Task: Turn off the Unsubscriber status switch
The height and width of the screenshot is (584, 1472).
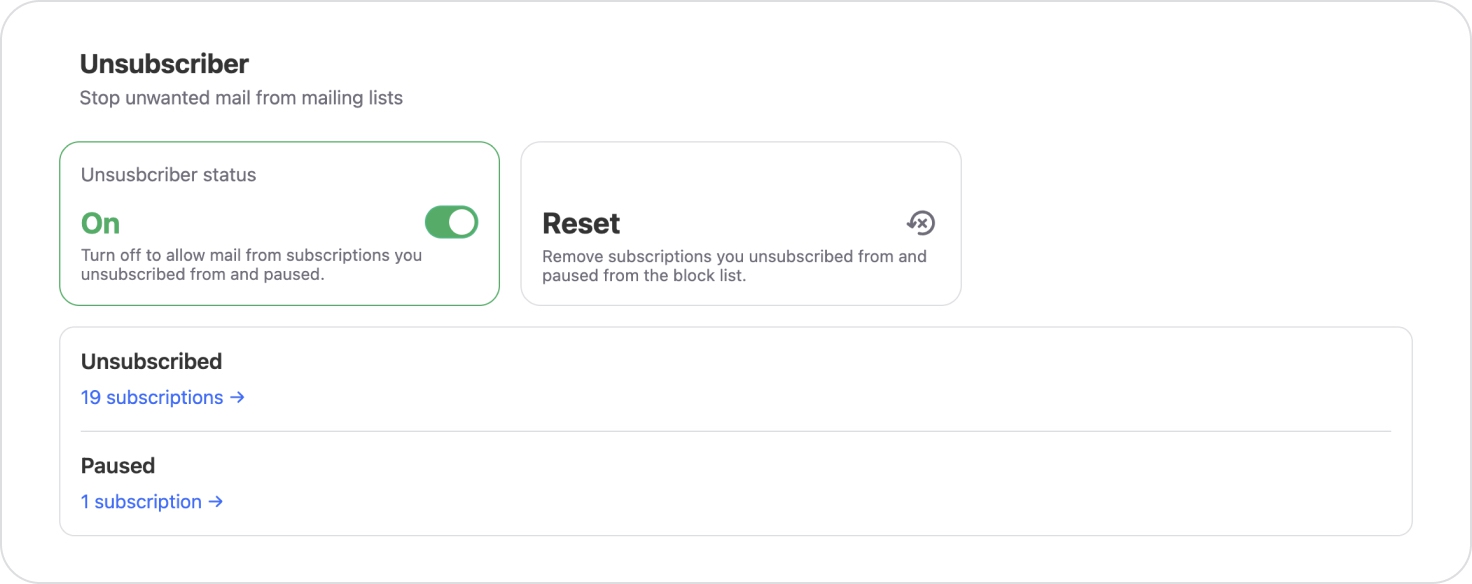Action: (451, 222)
